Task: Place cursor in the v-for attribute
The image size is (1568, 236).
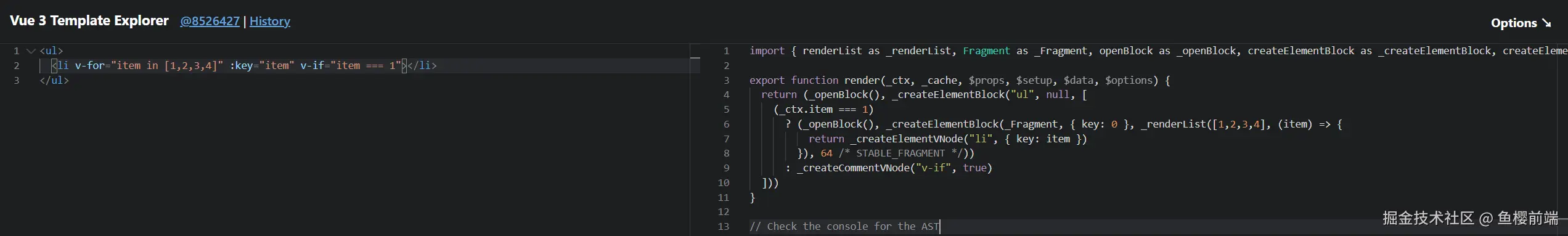Action: pyautogui.click(x=149, y=65)
